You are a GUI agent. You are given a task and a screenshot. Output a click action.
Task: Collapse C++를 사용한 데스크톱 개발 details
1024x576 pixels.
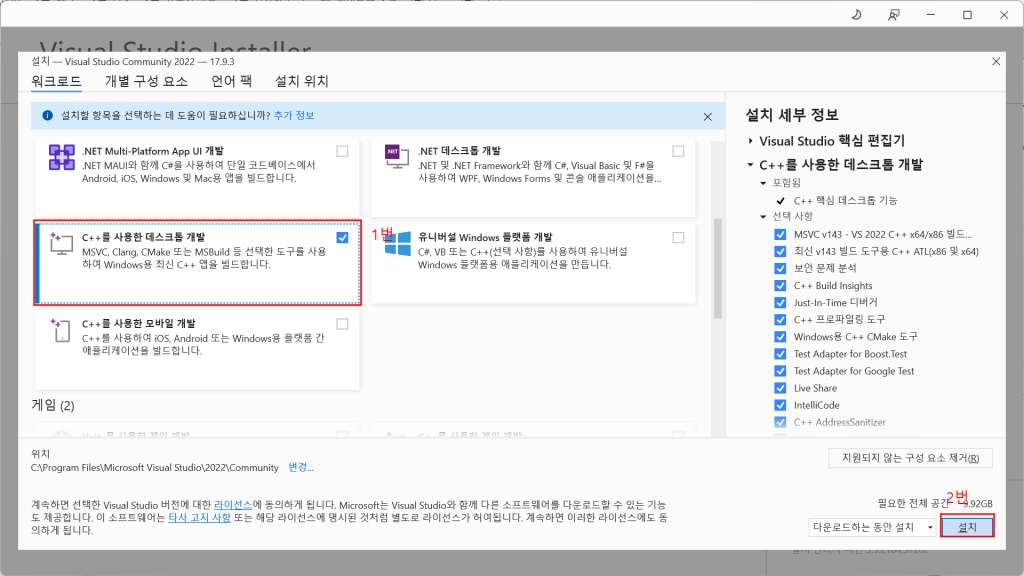[750, 165]
